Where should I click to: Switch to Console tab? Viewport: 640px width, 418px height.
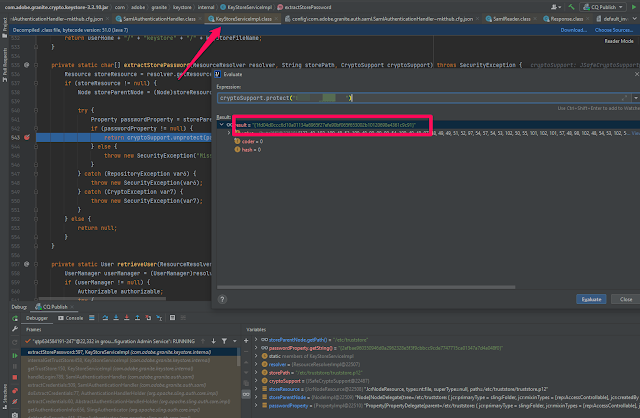point(71,318)
